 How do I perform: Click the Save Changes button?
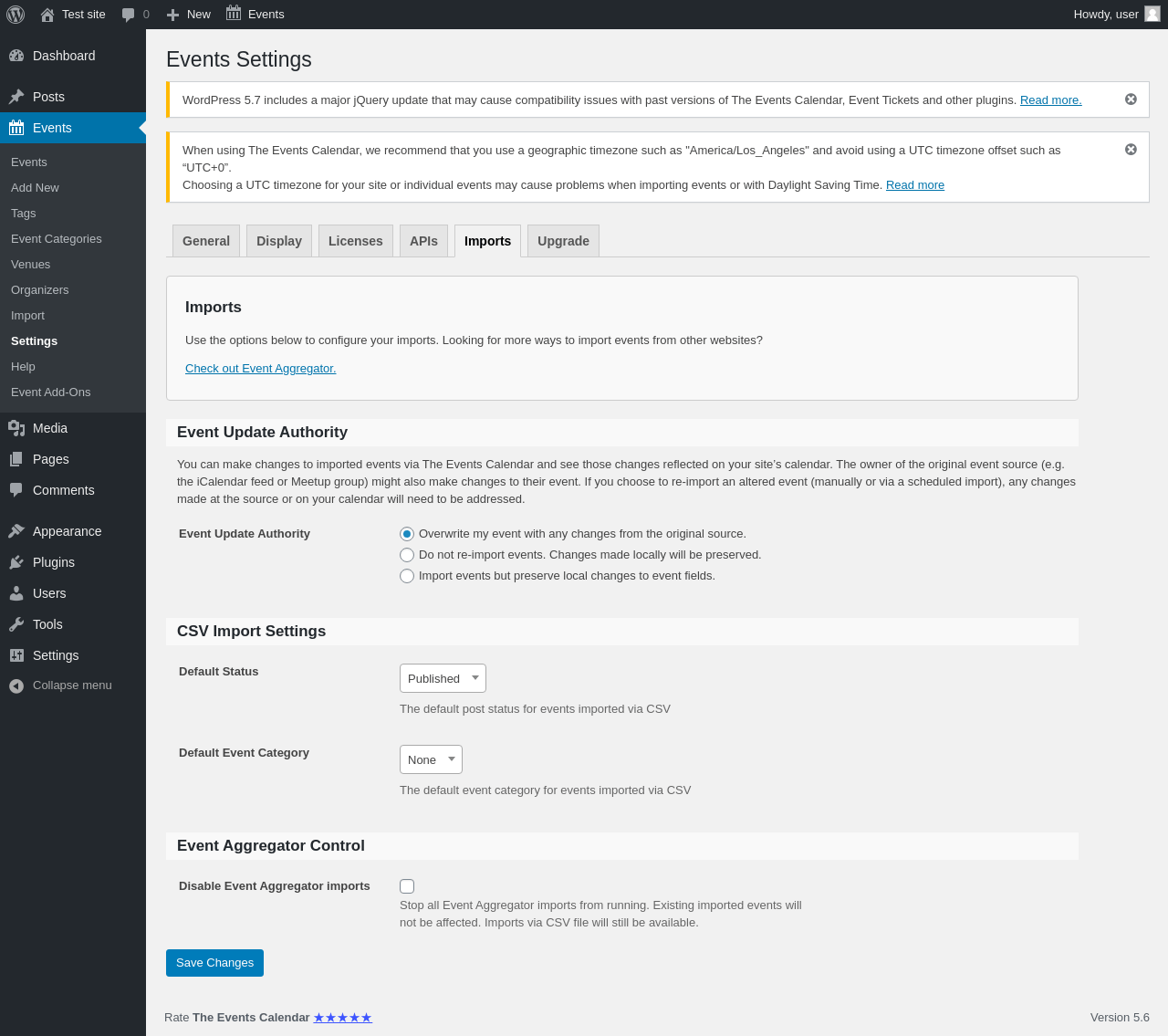[x=214, y=963]
